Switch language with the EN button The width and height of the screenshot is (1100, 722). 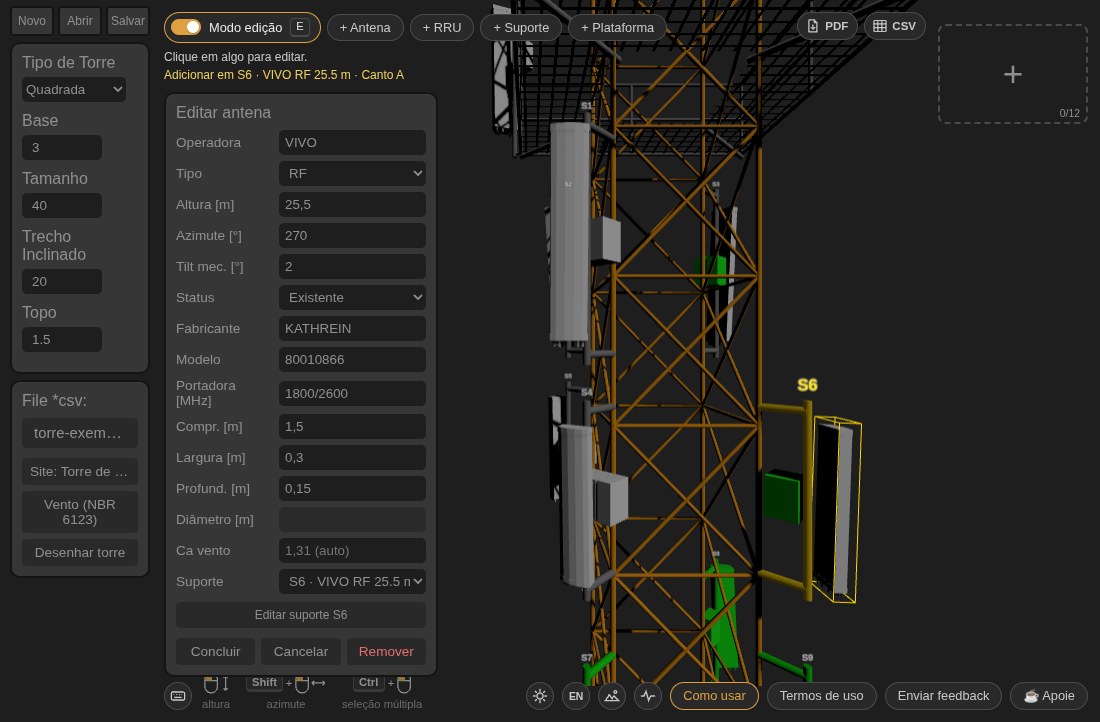tap(576, 696)
